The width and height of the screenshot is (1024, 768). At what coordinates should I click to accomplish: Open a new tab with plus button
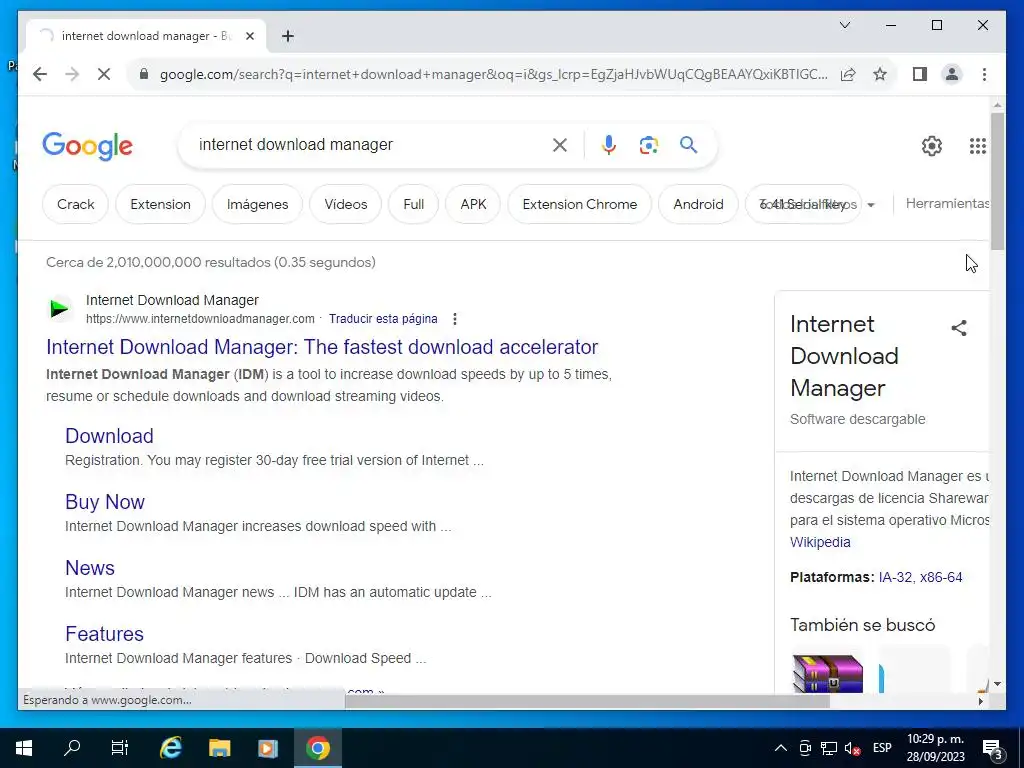[287, 36]
